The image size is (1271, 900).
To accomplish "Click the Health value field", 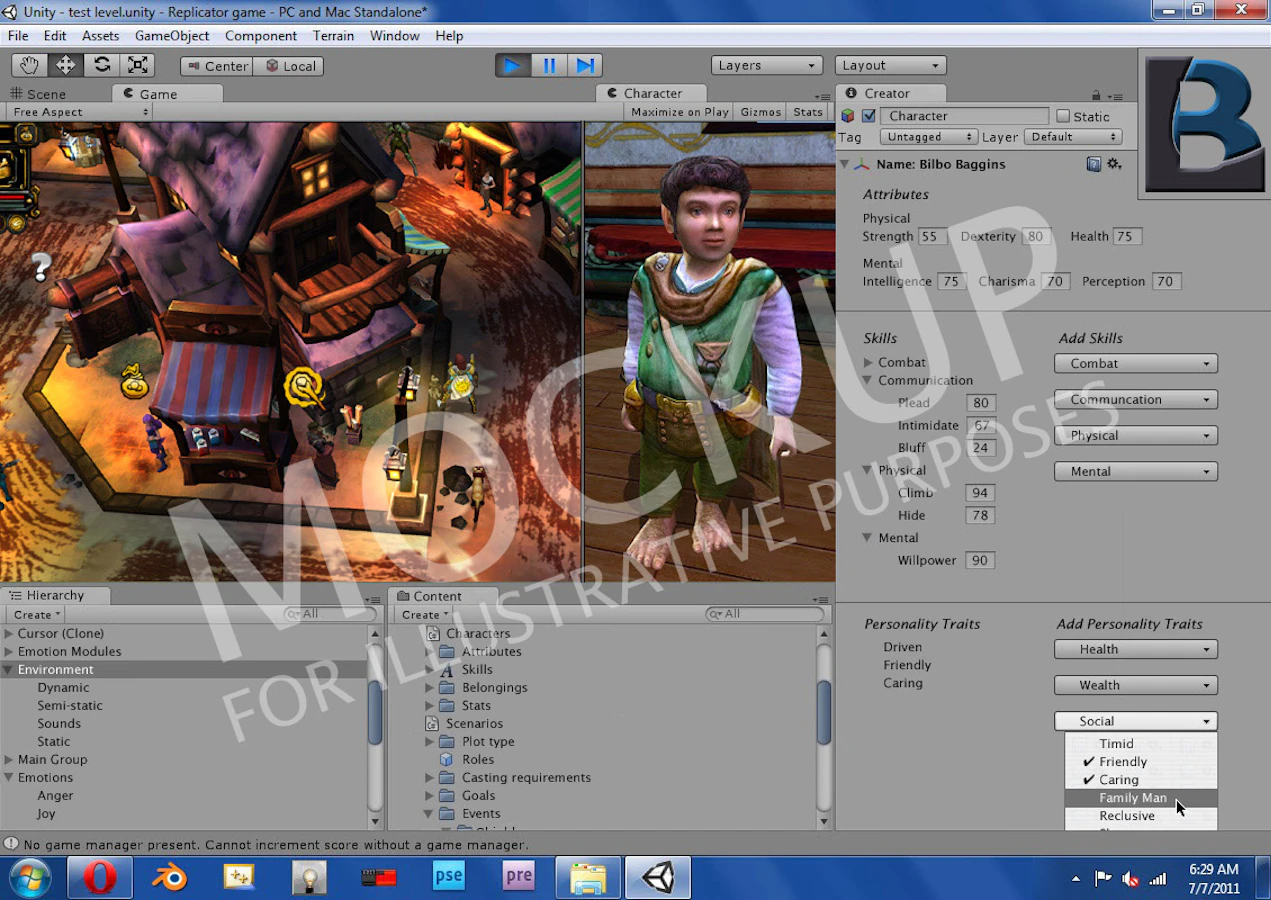I will pyautogui.click(x=1127, y=237).
